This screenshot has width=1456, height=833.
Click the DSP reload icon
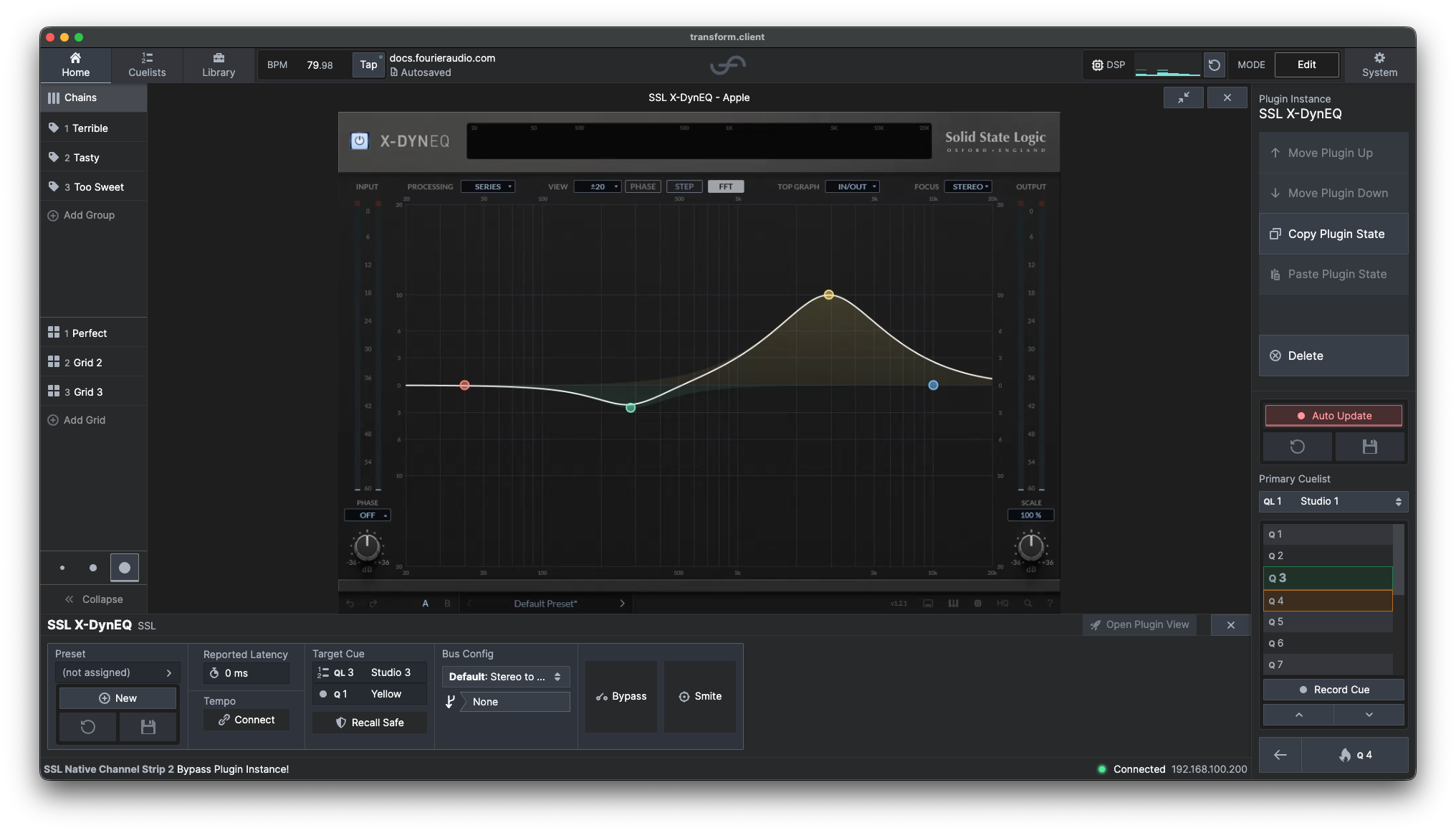(x=1214, y=65)
